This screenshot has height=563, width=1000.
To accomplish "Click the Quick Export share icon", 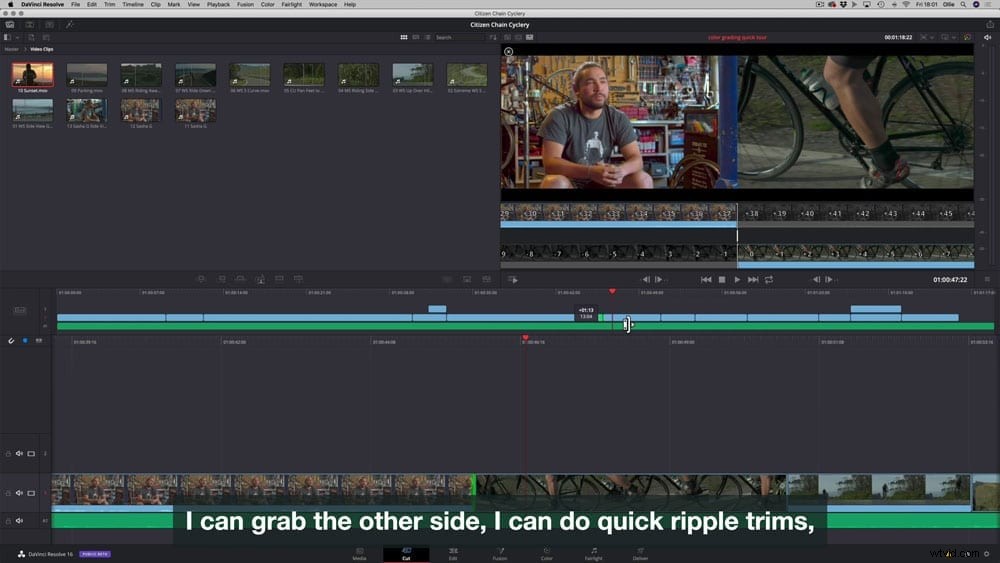I will [990, 25].
